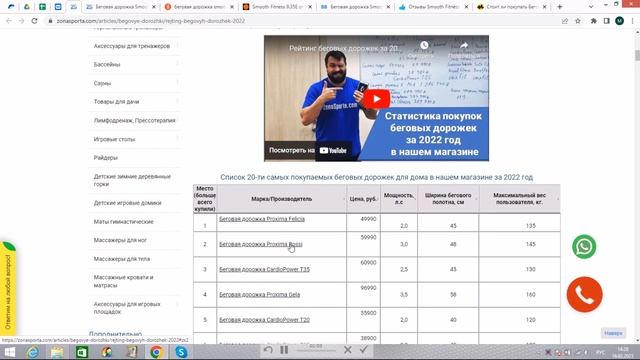Expand Аксессуары для игровых площадок arrow
The image size is (640, 360).
click(178, 304)
